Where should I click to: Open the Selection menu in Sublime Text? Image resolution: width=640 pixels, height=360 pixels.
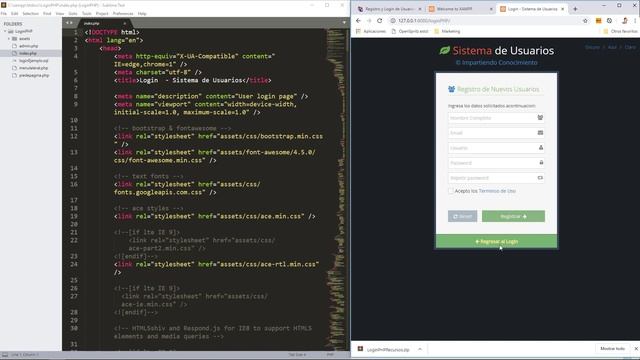(30, 13)
